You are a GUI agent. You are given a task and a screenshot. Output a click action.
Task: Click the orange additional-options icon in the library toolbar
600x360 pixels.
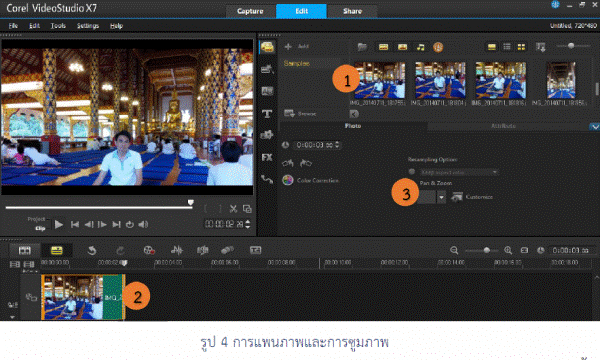438,47
